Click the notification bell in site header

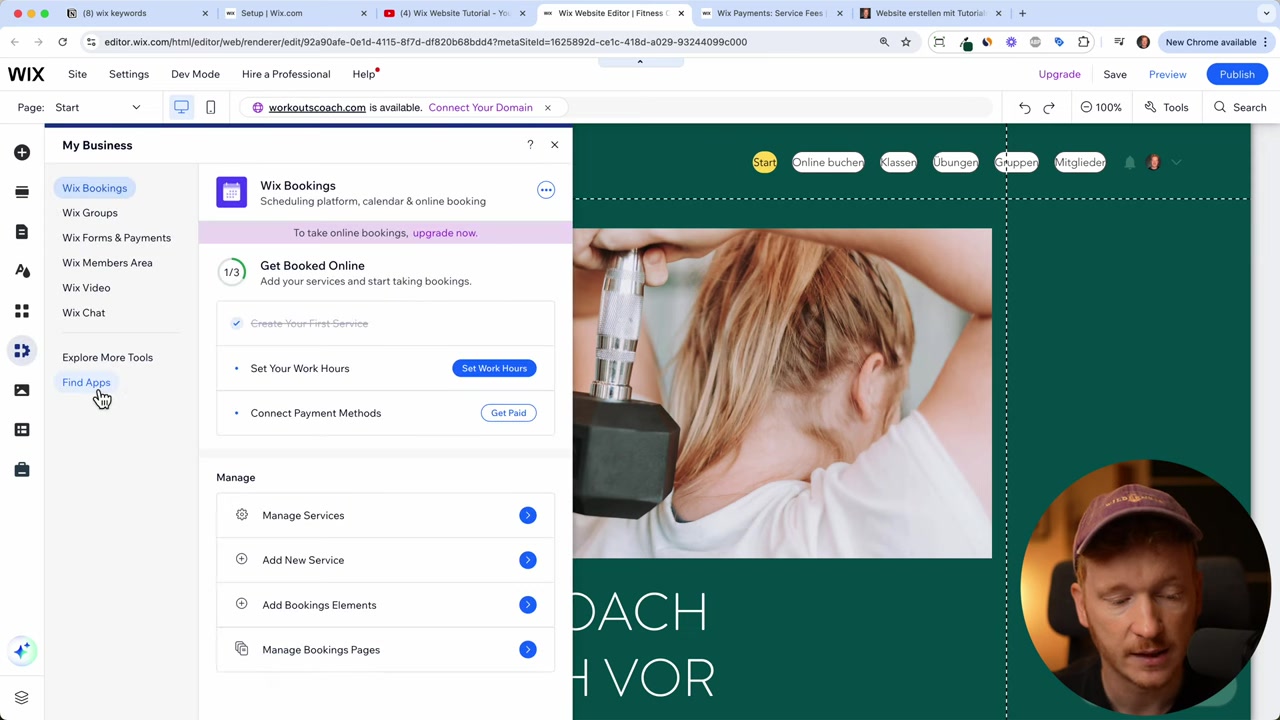[x=1129, y=162]
